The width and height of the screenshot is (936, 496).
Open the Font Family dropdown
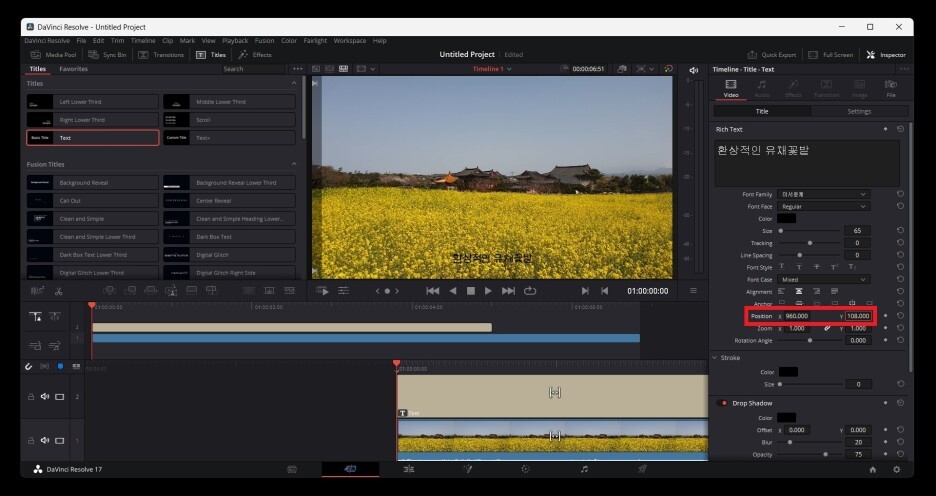tap(823, 194)
